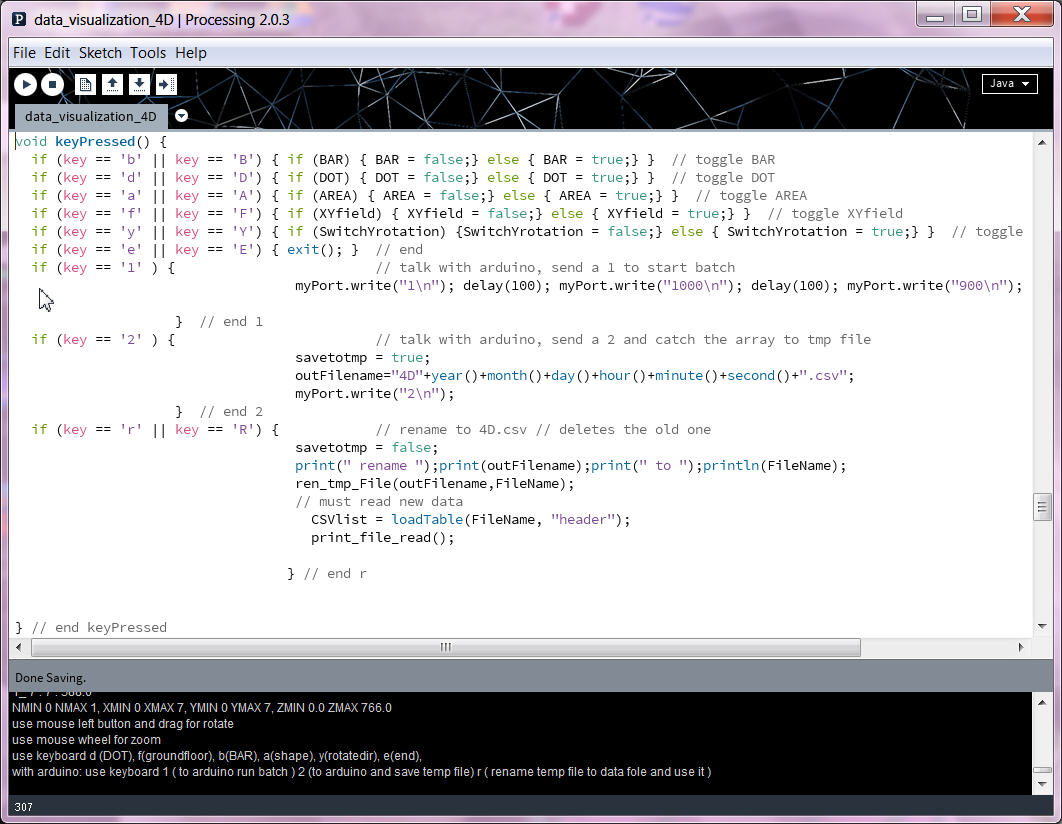This screenshot has width=1062, height=824.
Task: Click the Export Application toolbar icon
Action: click(x=166, y=85)
